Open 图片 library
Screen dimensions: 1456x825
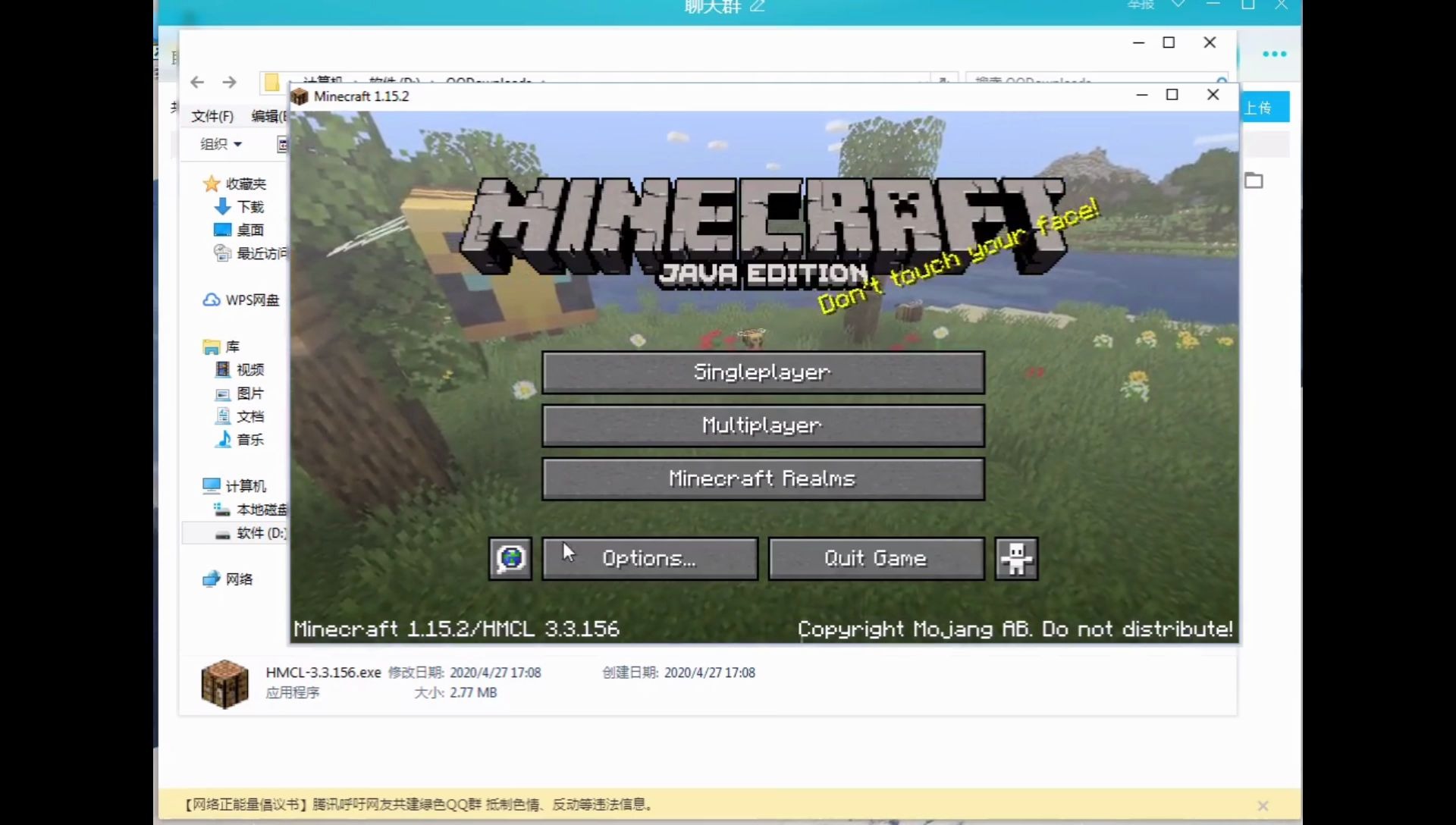tap(250, 394)
